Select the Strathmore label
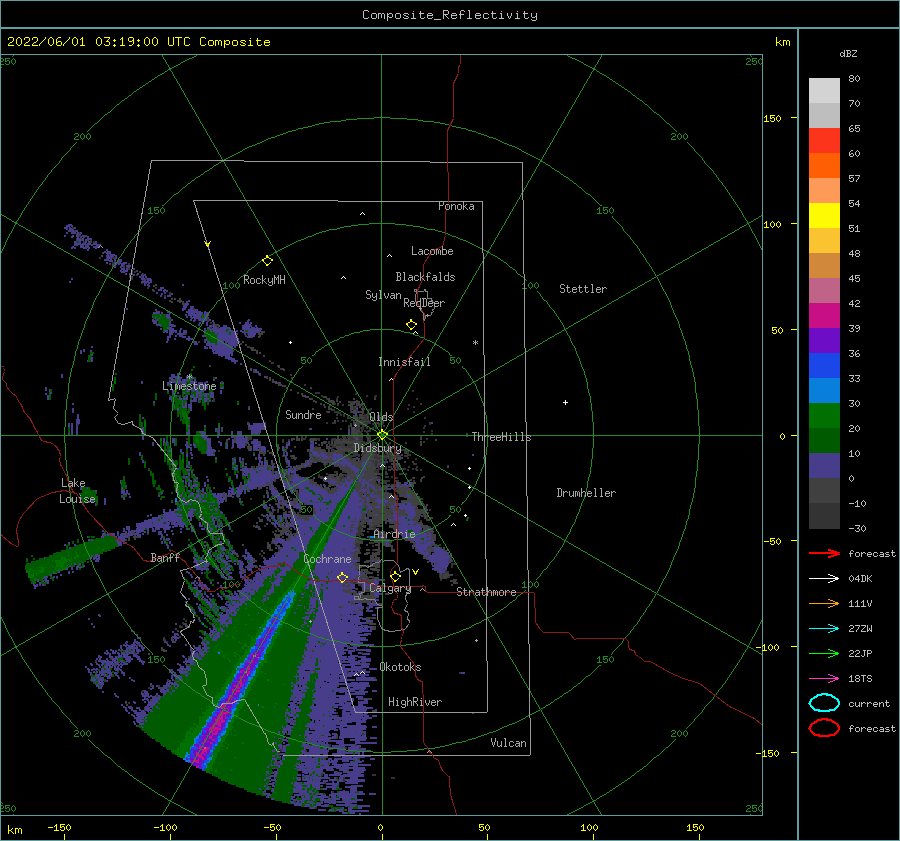900x841 pixels. [486, 592]
